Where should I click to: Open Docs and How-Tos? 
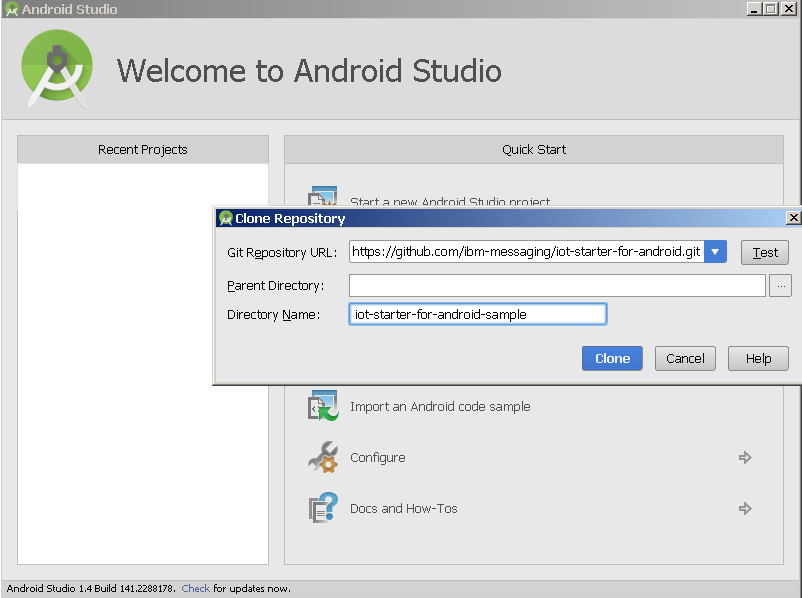click(404, 508)
